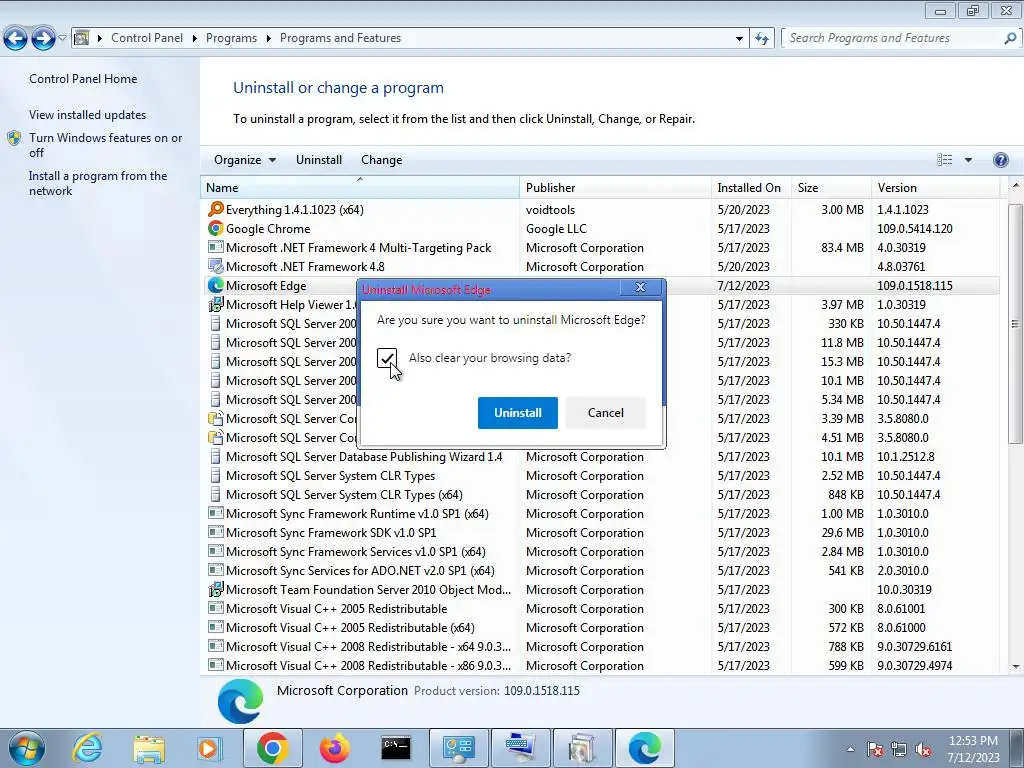Viewport: 1024px width, 768px height.
Task: Select the Microsoft Edge list icon
Action: click(216, 285)
